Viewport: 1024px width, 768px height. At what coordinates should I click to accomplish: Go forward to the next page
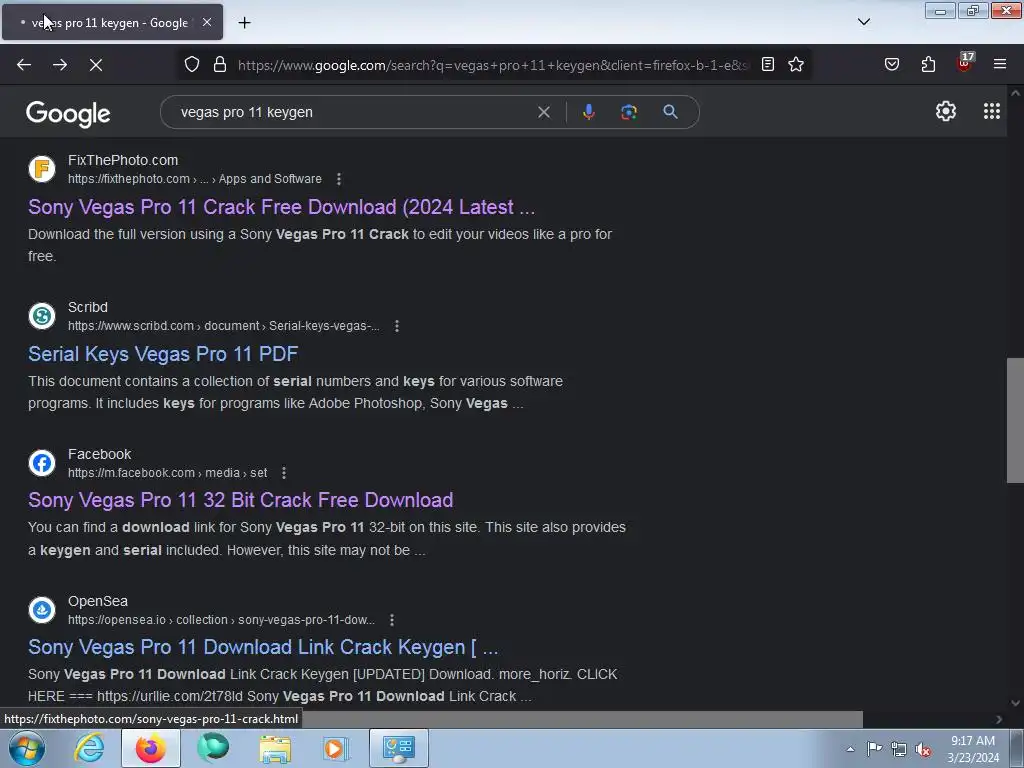(x=60, y=65)
